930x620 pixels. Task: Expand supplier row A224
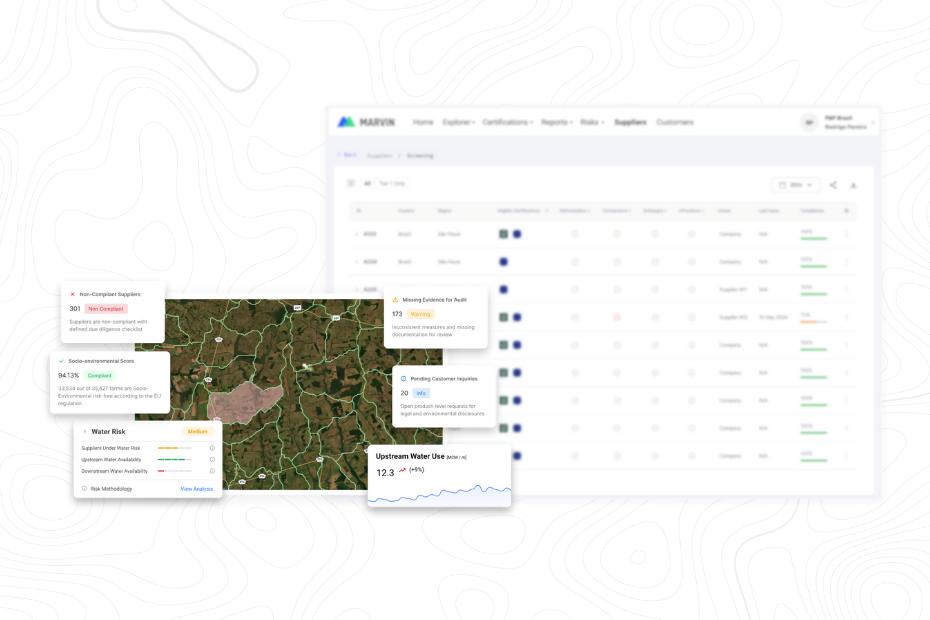[356, 262]
